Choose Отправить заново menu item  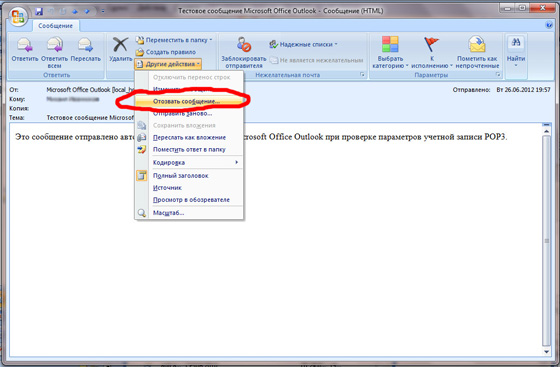point(189,114)
